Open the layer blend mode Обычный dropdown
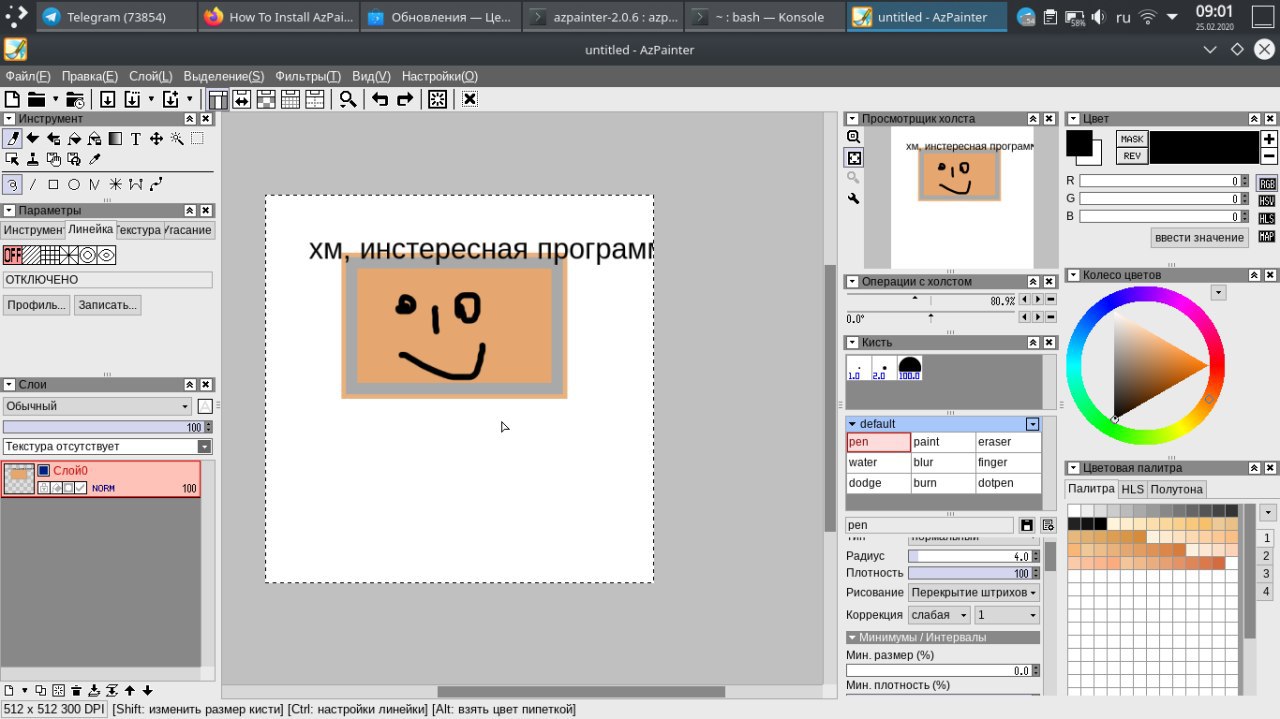This screenshot has width=1280, height=719. [x=97, y=406]
